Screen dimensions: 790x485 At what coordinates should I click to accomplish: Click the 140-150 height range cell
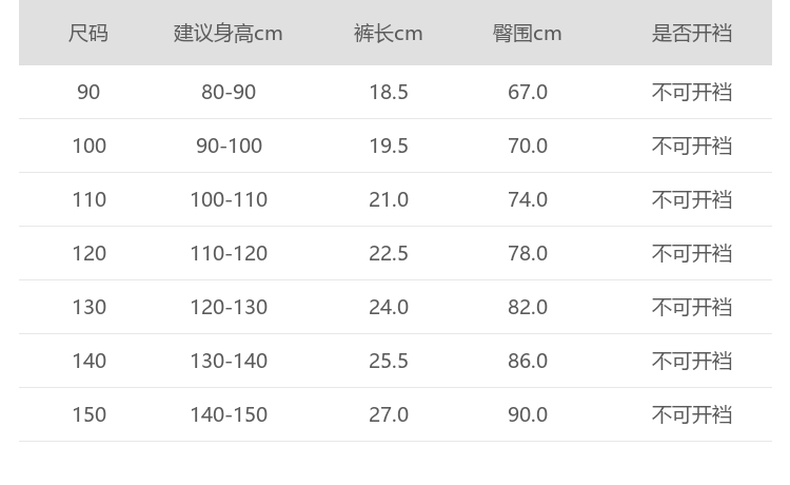pos(228,414)
